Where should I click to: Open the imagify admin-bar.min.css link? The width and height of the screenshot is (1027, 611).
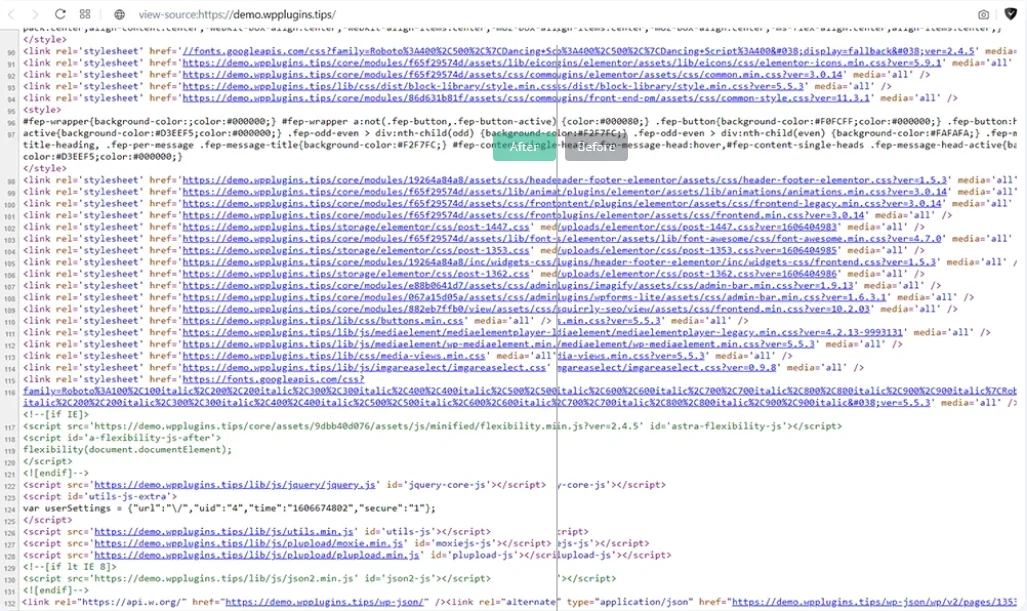pos(518,286)
